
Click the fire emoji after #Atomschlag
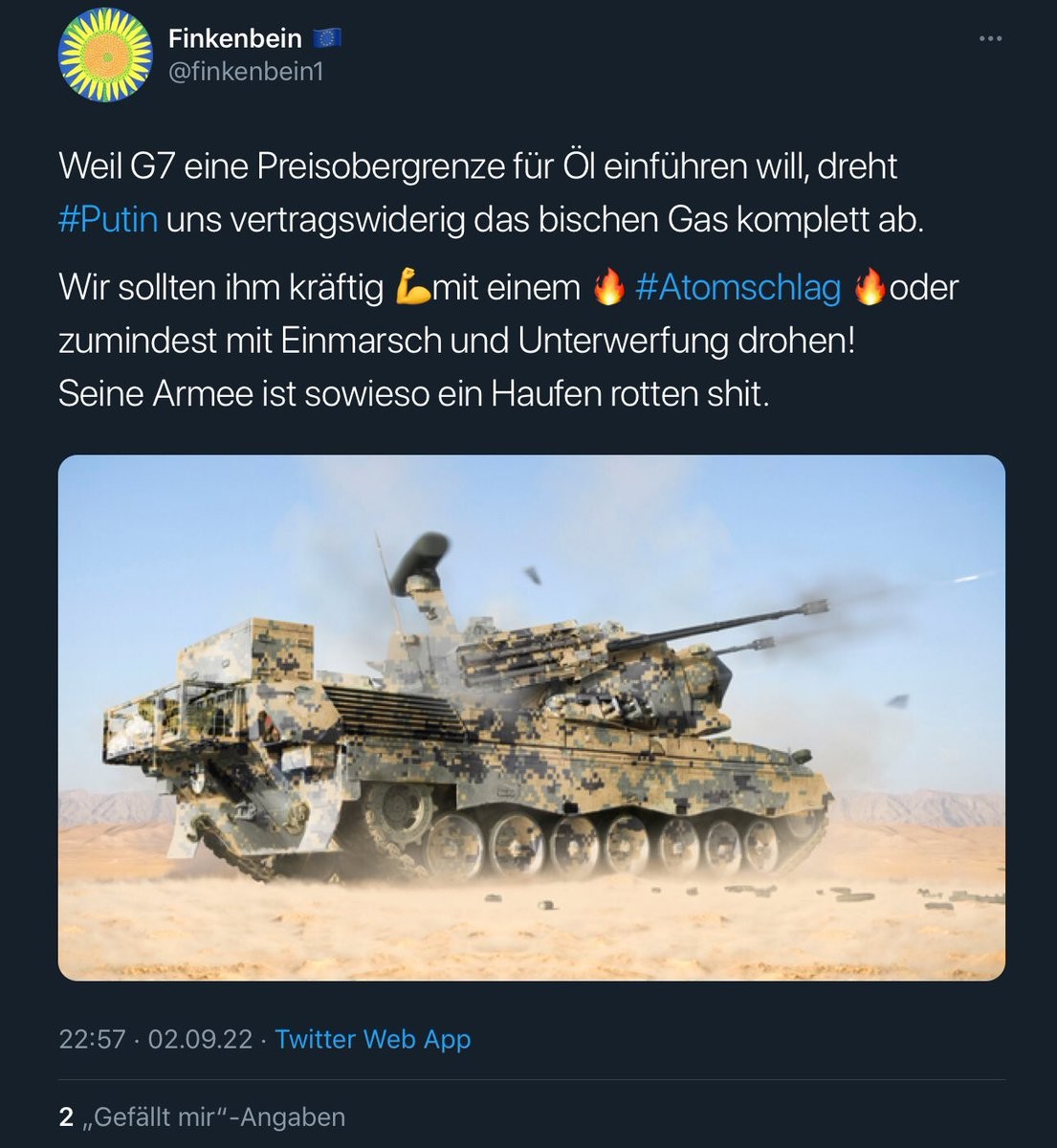870,287
